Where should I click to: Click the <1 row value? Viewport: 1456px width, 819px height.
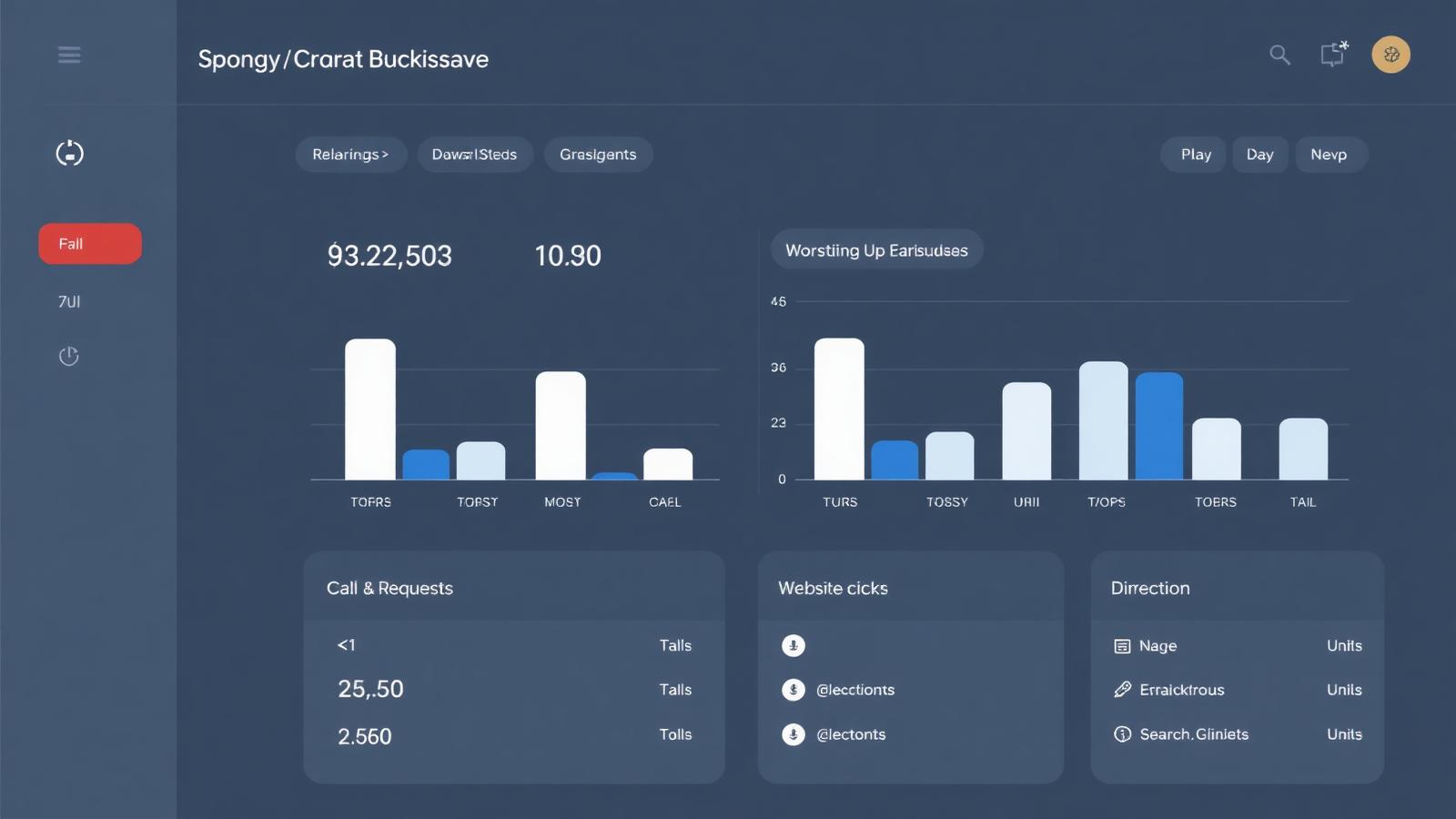point(347,645)
